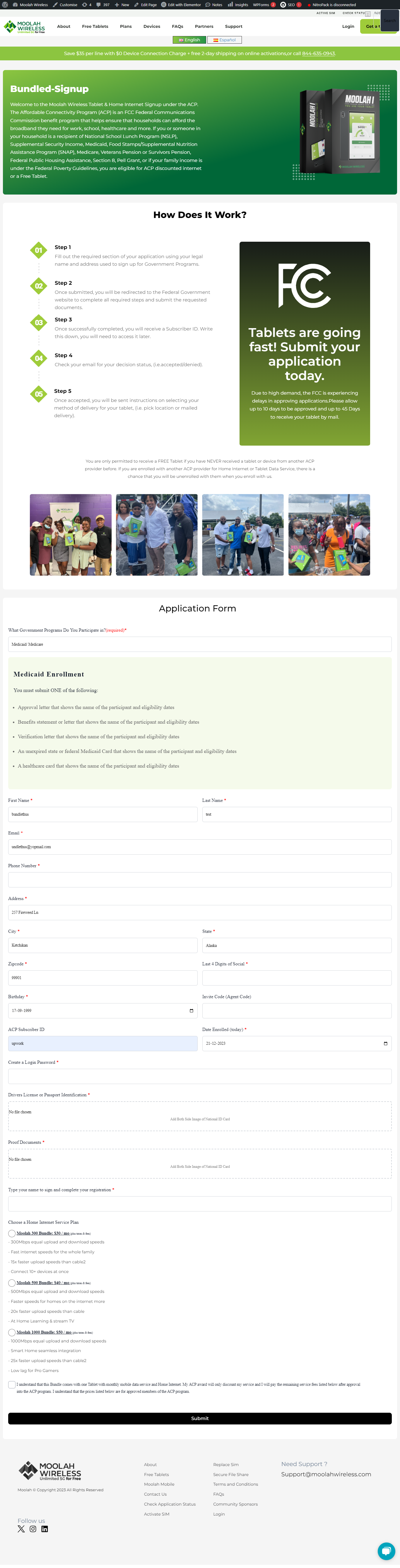Click the City input field
This screenshot has height=1568, width=400.
[x=103, y=945]
